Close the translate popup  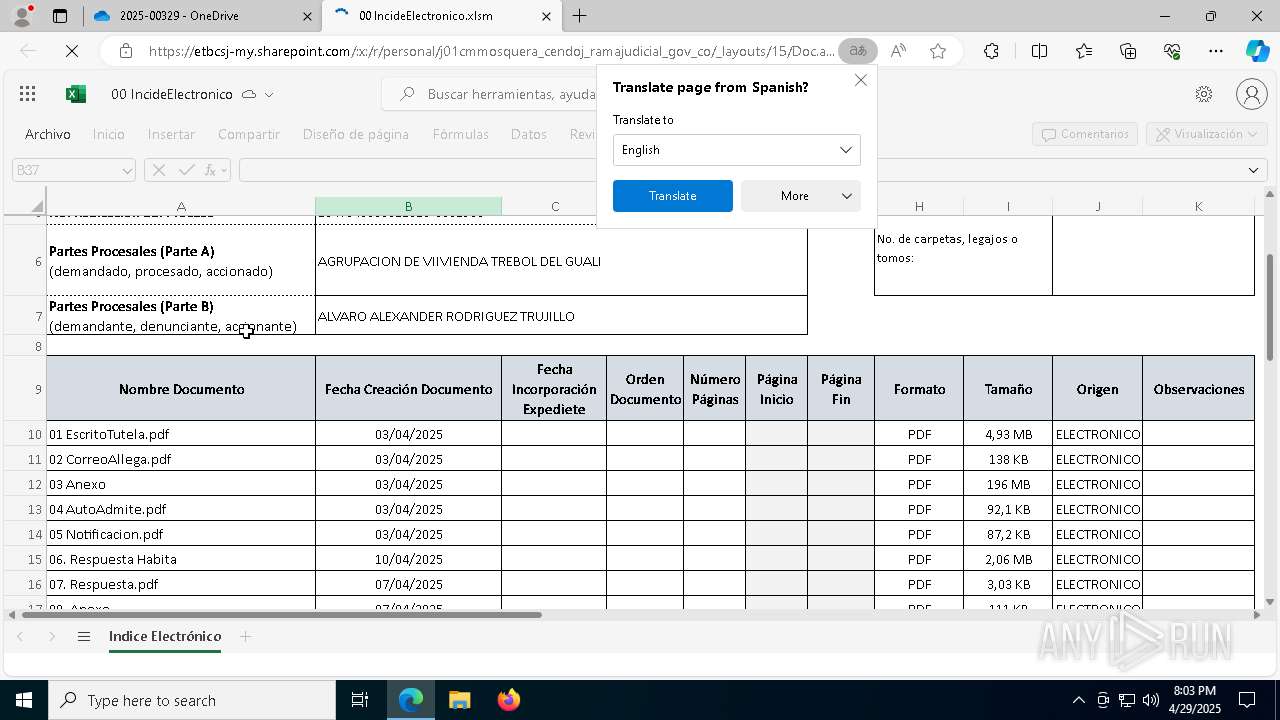(x=861, y=80)
